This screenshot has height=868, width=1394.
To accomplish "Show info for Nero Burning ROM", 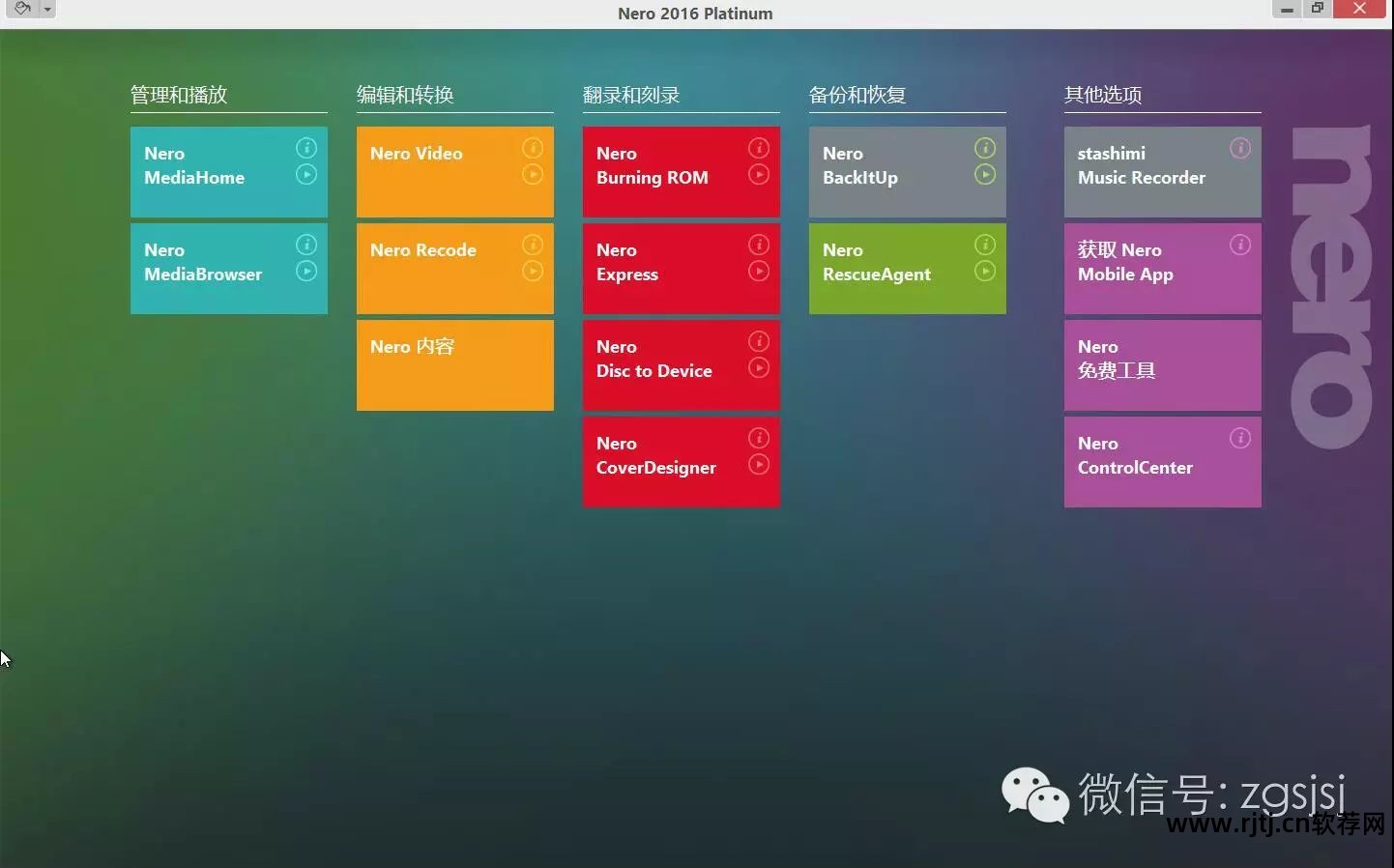I will click(x=759, y=148).
